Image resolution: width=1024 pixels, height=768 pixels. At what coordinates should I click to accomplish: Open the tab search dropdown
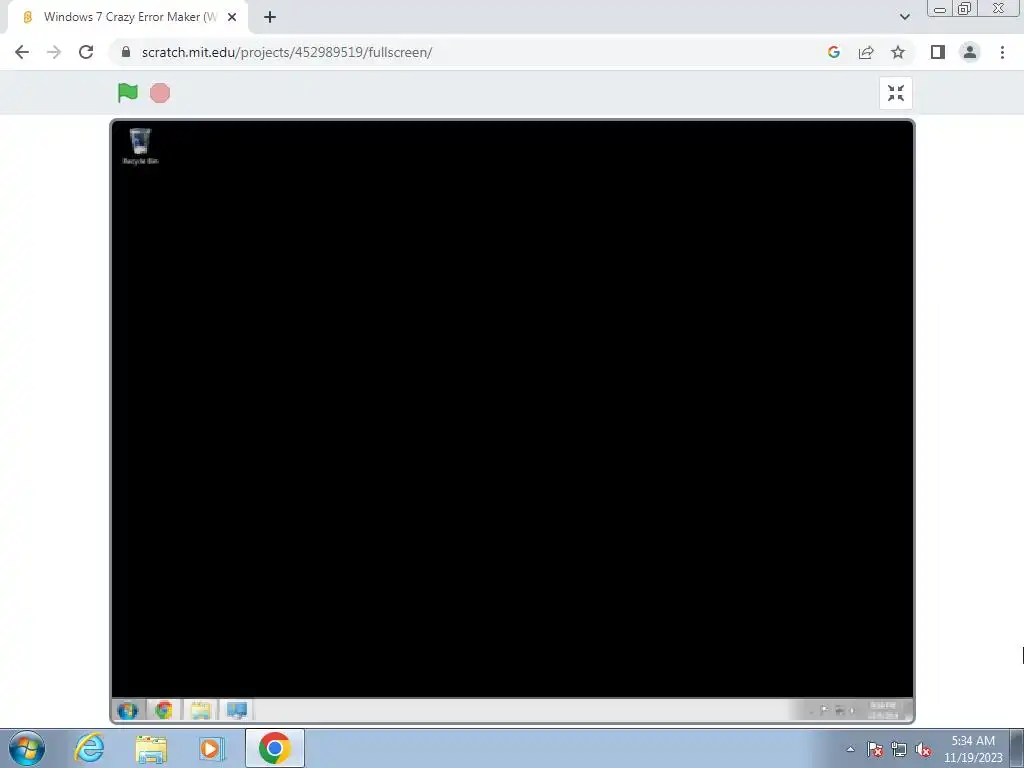[x=904, y=18]
